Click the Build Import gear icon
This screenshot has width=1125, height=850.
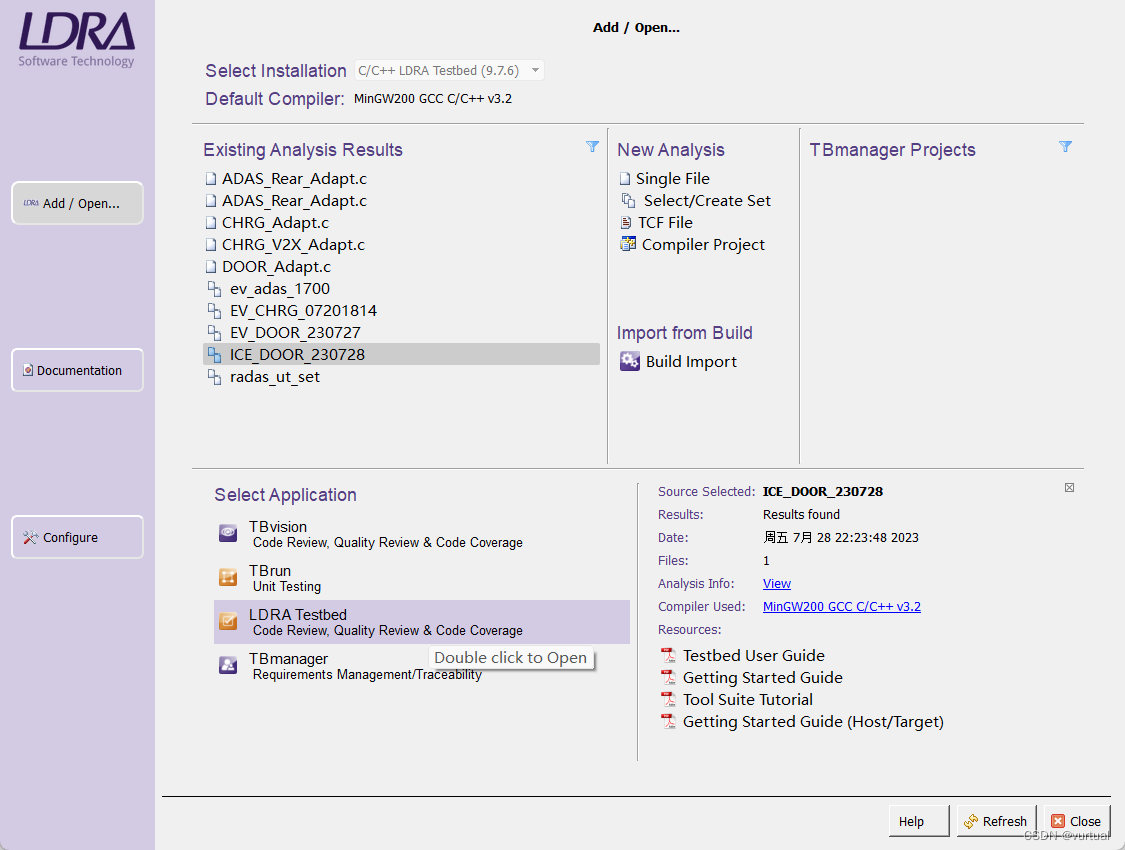click(629, 361)
